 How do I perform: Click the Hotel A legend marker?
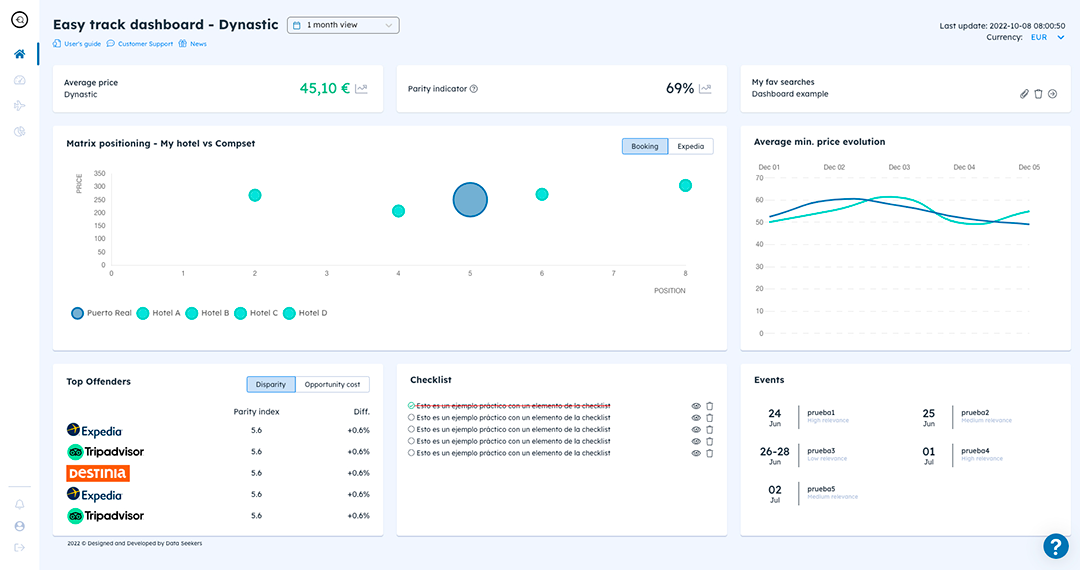(143, 313)
